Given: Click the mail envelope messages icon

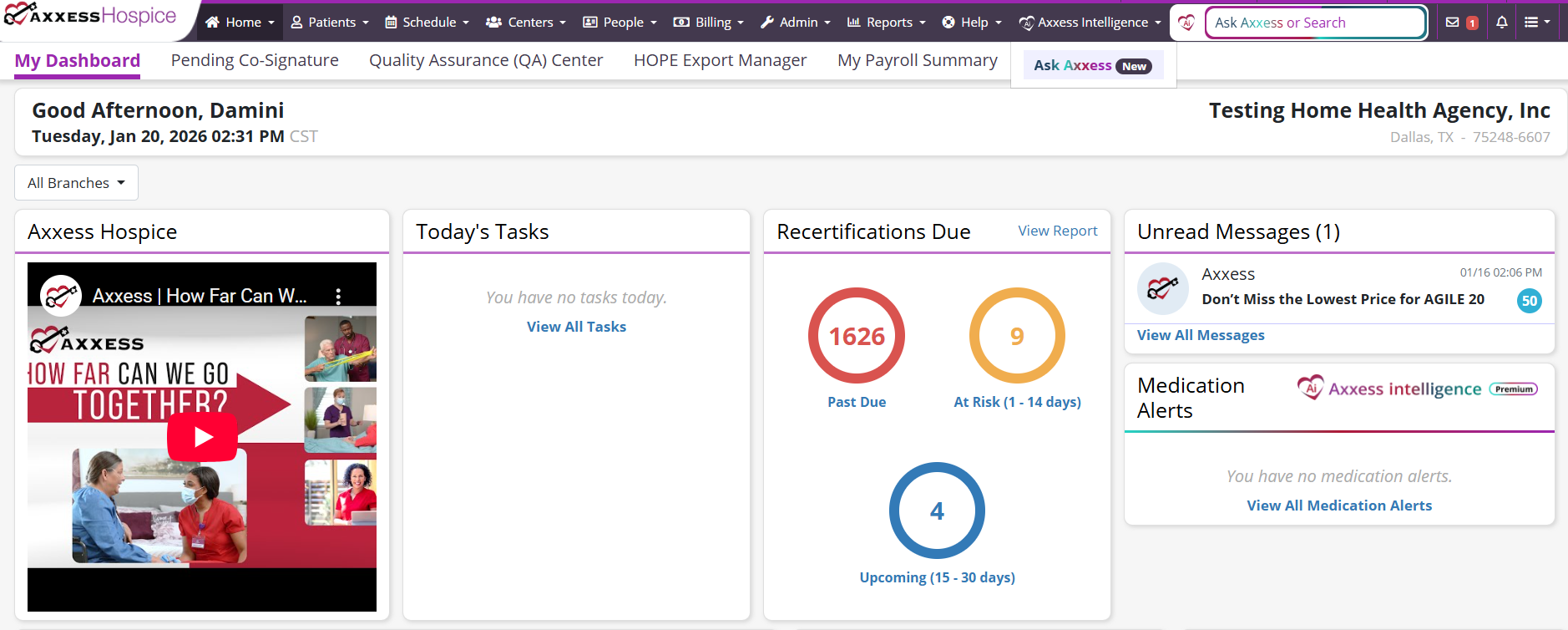Looking at the screenshot, I should click(x=1453, y=23).
